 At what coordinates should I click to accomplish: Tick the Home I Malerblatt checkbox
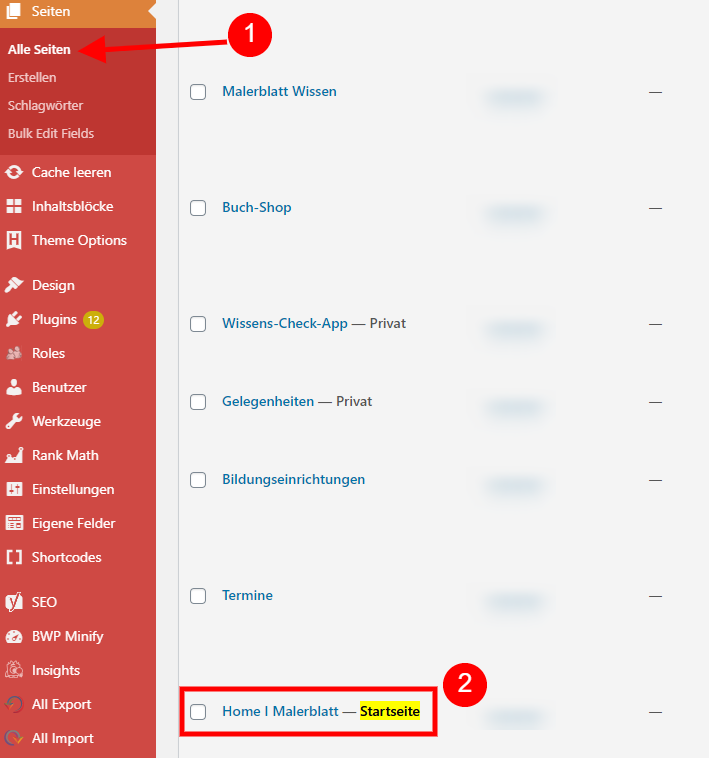[x=198, y=712]
